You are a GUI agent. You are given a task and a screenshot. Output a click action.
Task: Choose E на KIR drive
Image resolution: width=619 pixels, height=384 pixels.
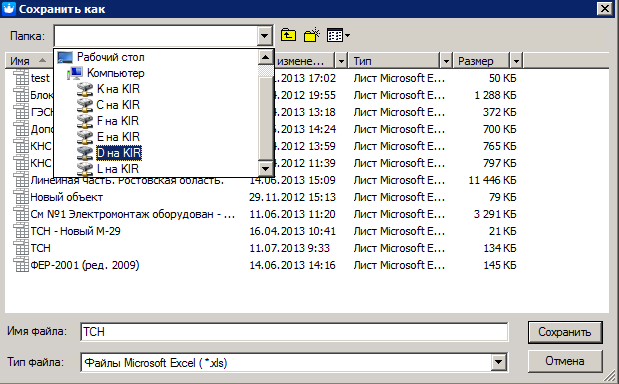pos(118,137)
